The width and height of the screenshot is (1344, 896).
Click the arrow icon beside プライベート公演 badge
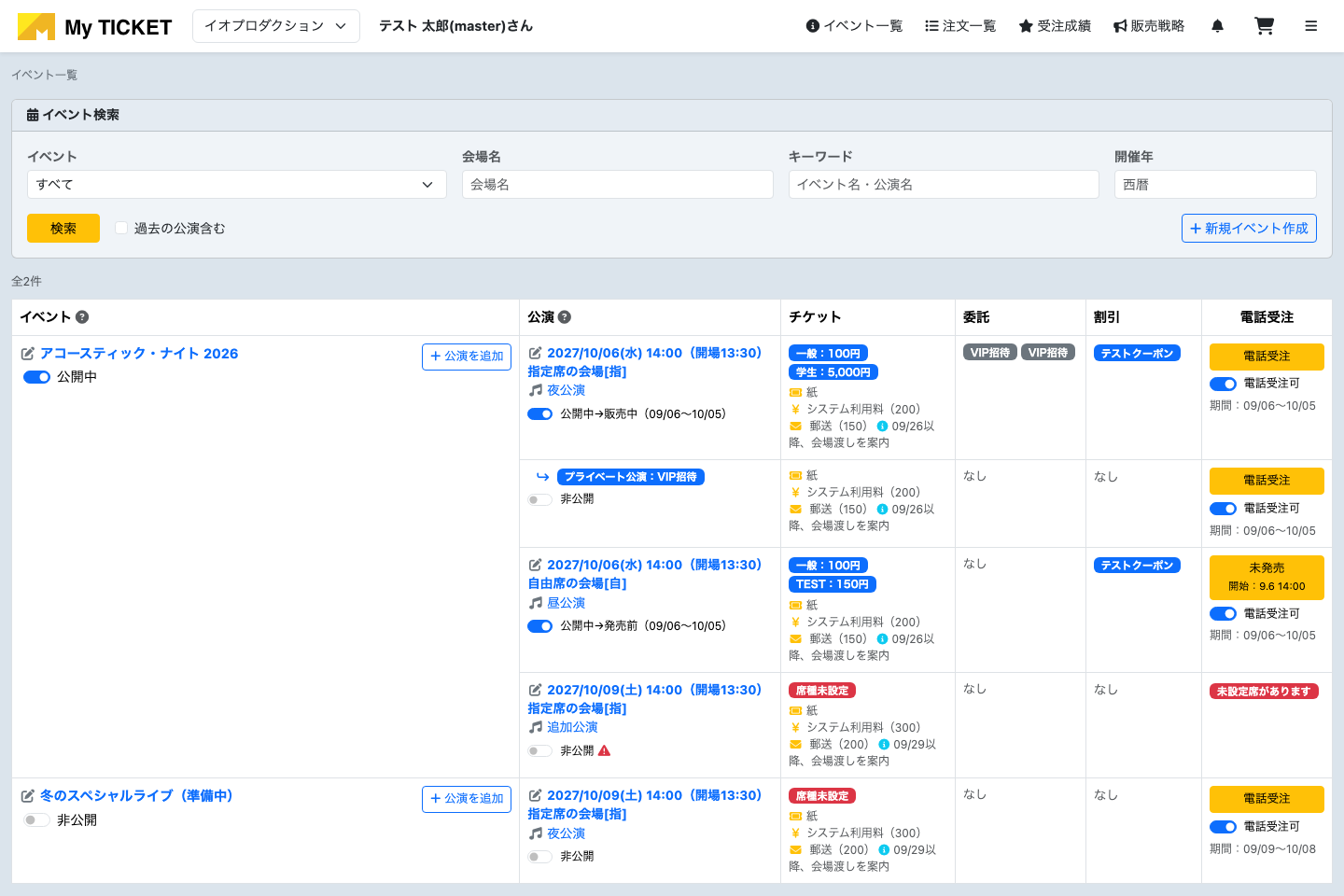click(x=542, y=477)
